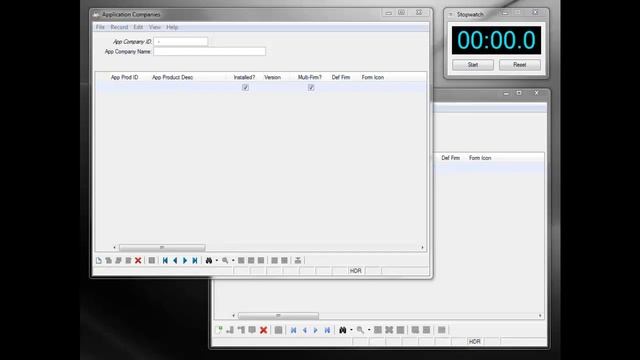Click the red X delete icon in Application Companies toolbar
This screenshot has height=360, width=640.
coord(138,260)
